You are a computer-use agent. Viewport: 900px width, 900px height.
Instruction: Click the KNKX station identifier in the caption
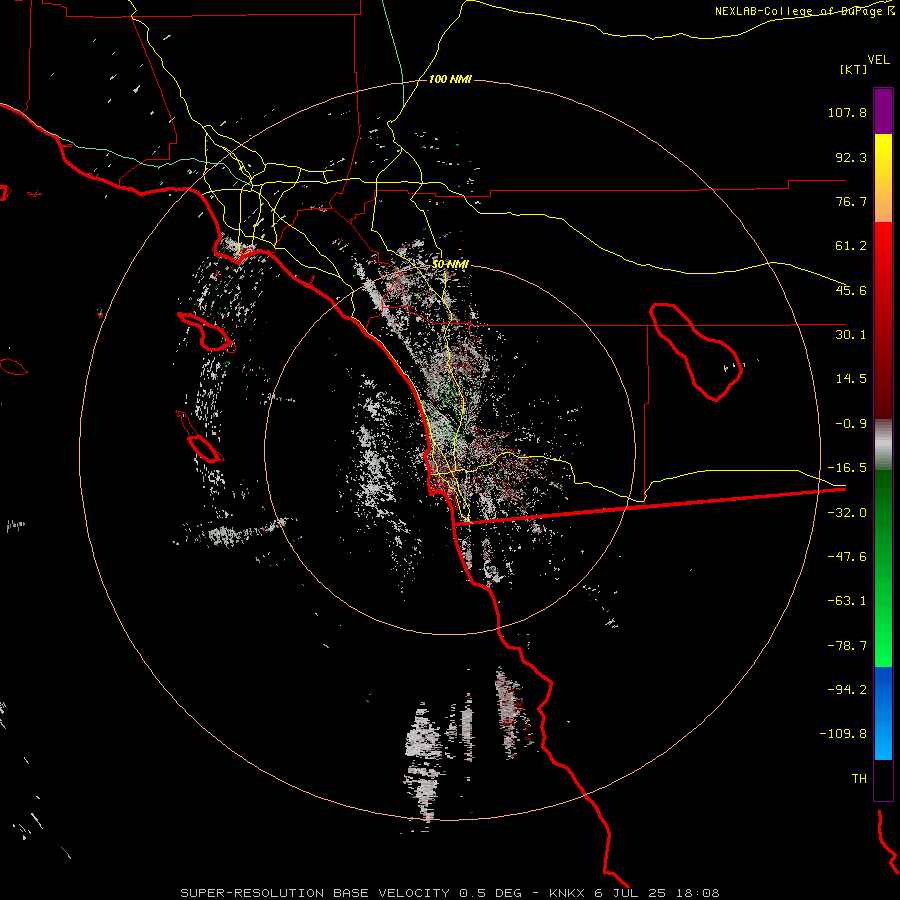coord(567,893)
